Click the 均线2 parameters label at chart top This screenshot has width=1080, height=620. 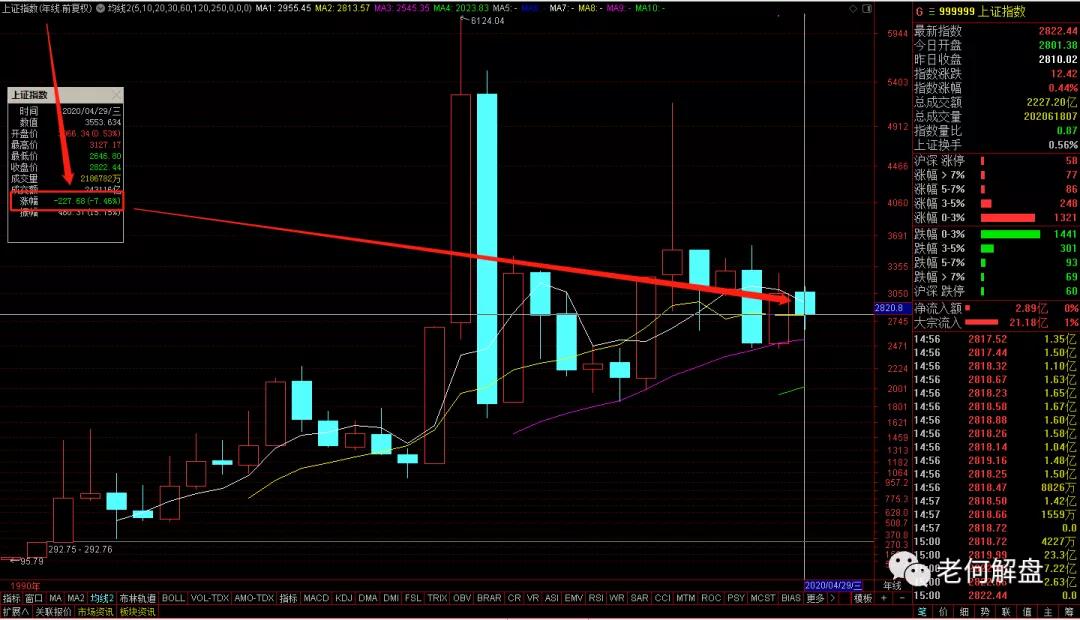180,8
